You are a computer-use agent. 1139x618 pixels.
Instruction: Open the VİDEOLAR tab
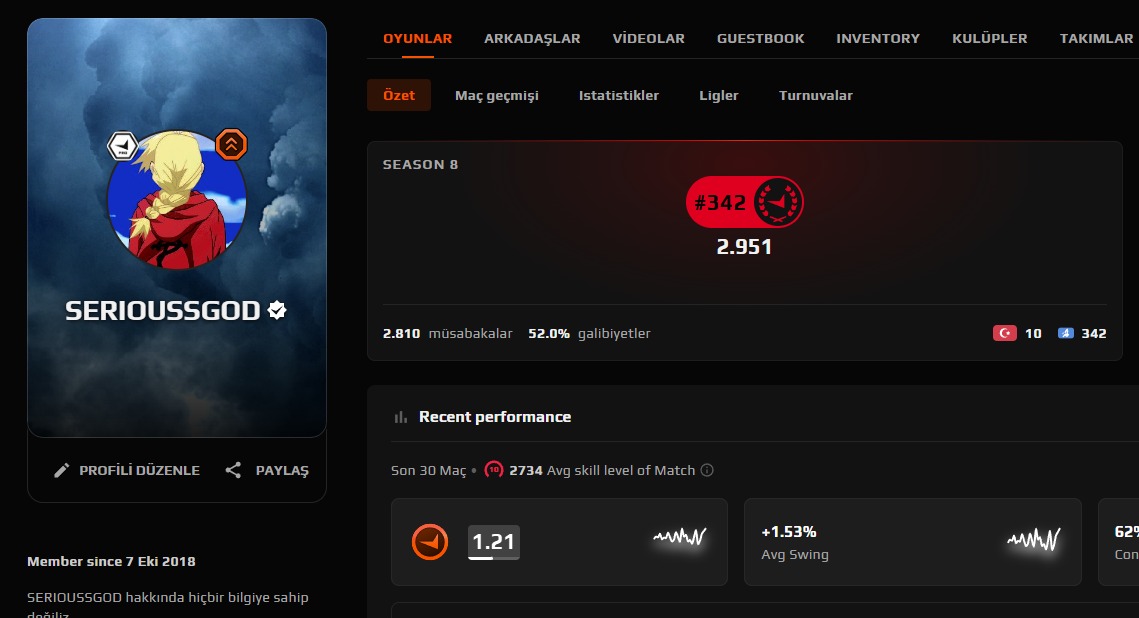click(649, 38)
